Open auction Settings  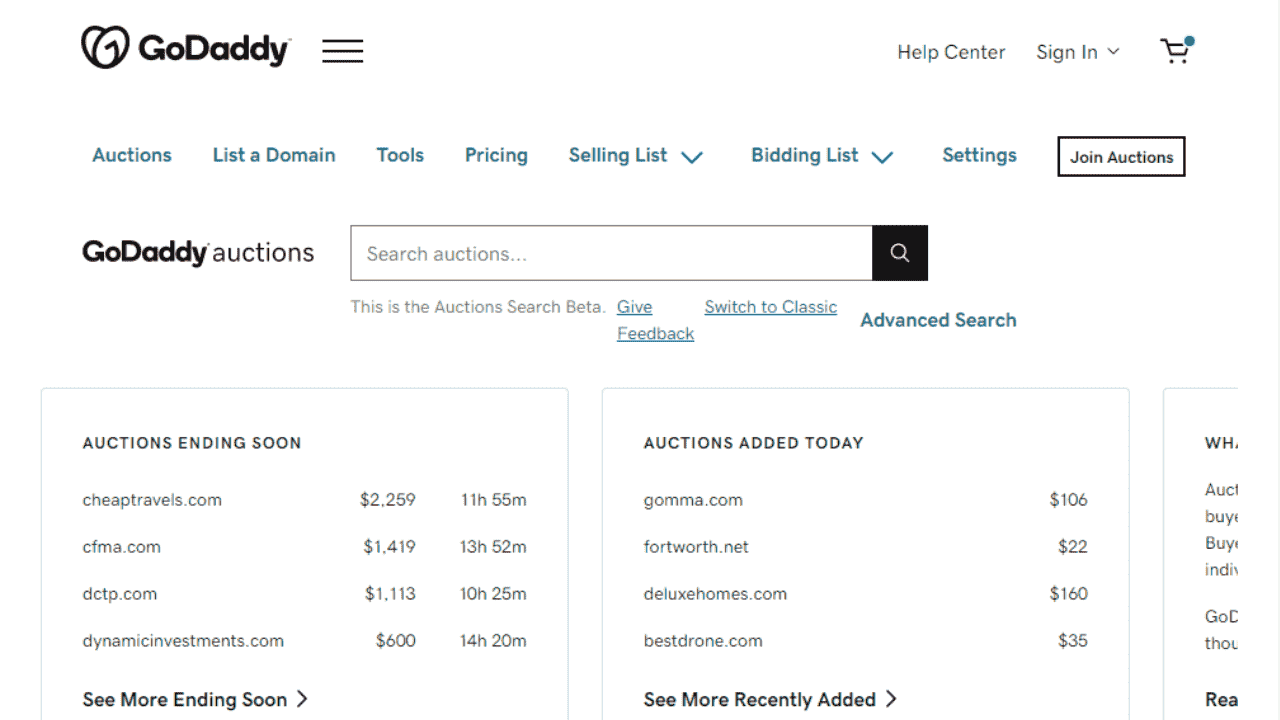click(x=979, y=155)
